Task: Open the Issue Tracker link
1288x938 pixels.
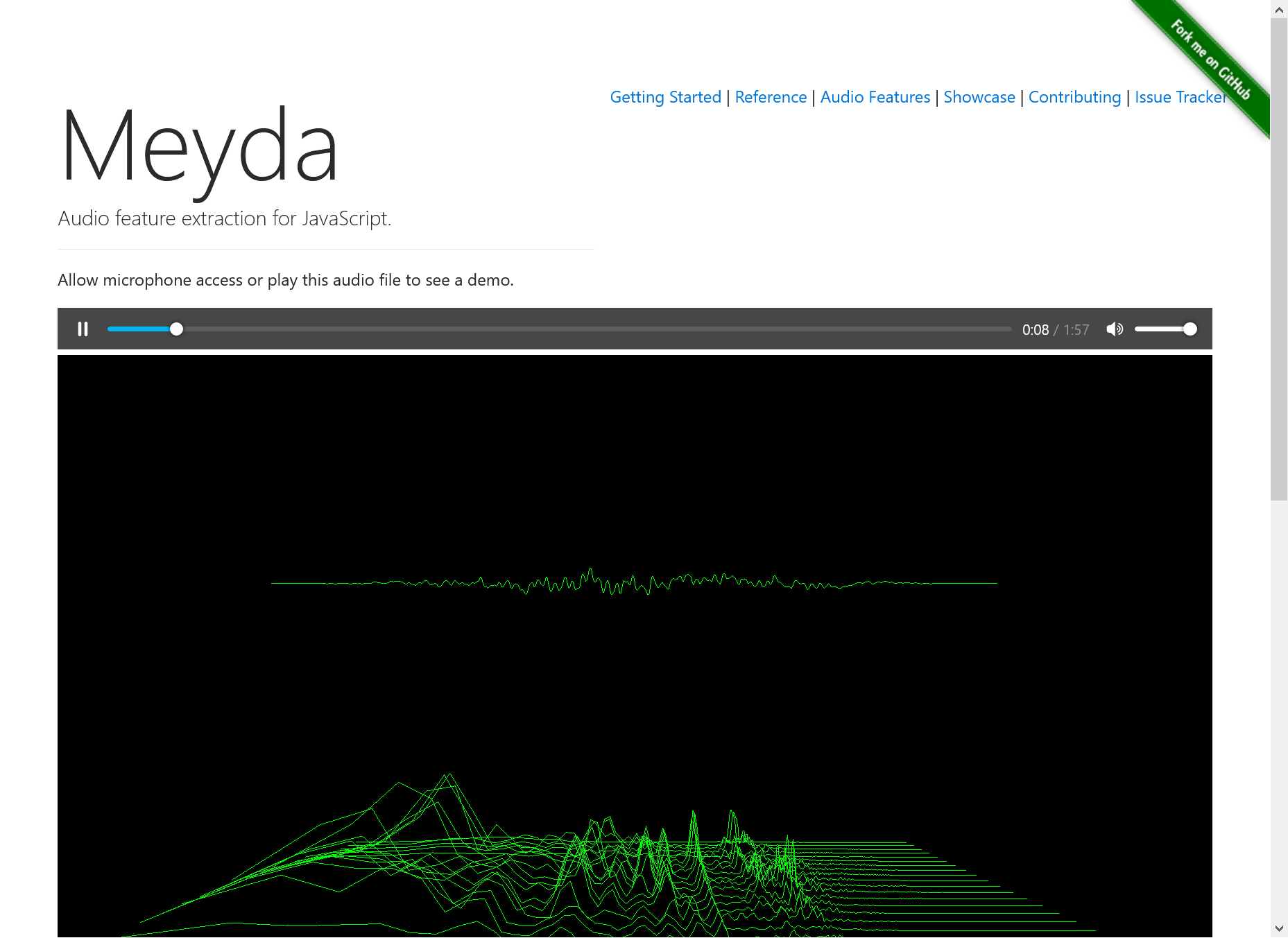Action: (1180, 97)
